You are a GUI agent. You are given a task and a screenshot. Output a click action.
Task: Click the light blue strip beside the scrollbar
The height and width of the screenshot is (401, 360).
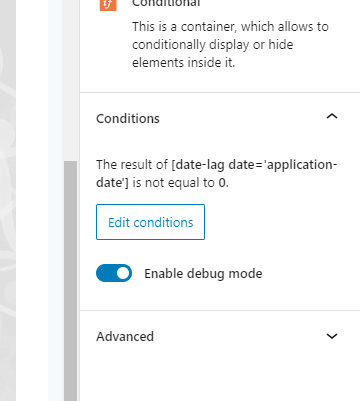tap(56, 200)
